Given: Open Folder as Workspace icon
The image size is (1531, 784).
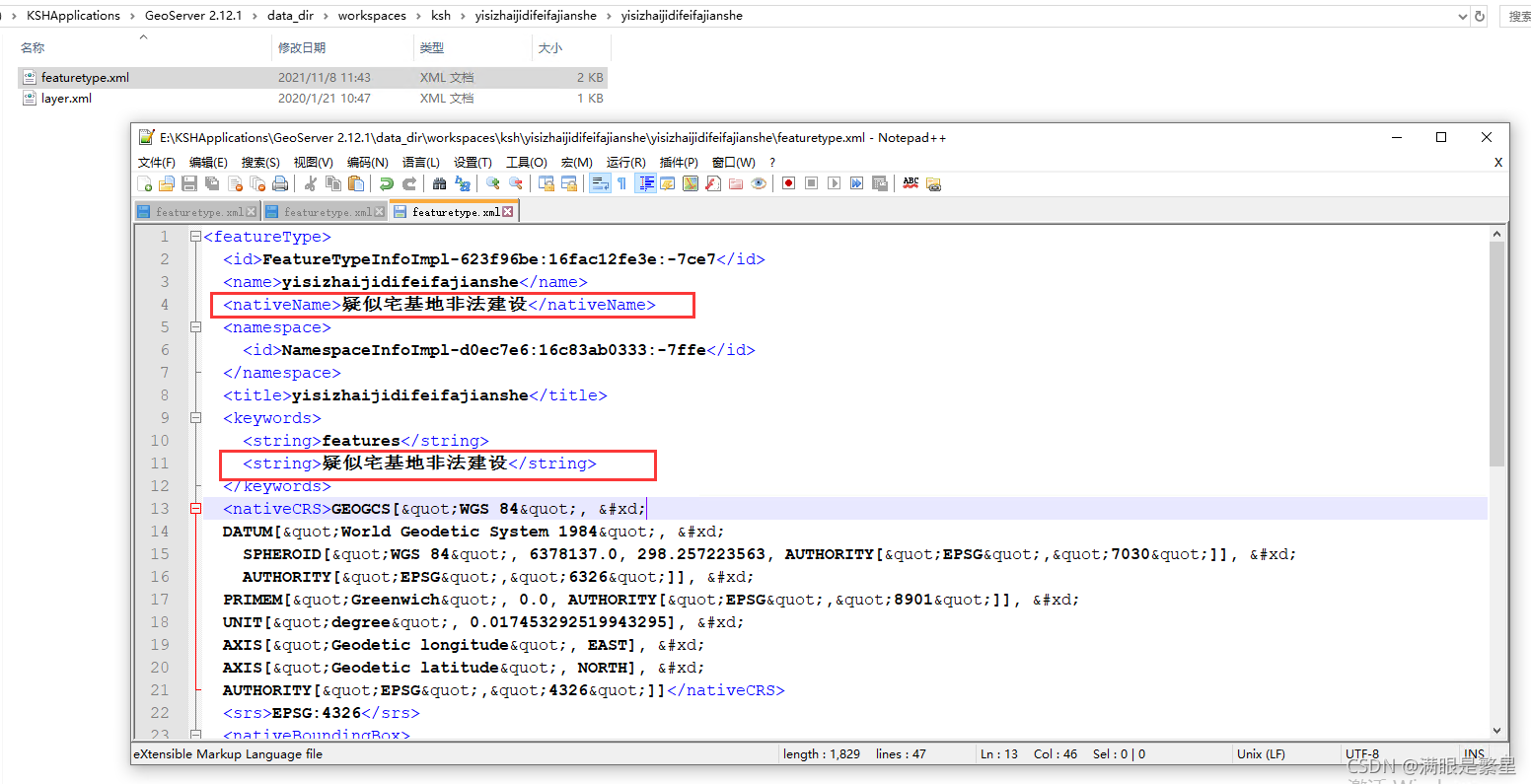Looking at the screenshot, I should pyautogui.click(x=736, y=183).
